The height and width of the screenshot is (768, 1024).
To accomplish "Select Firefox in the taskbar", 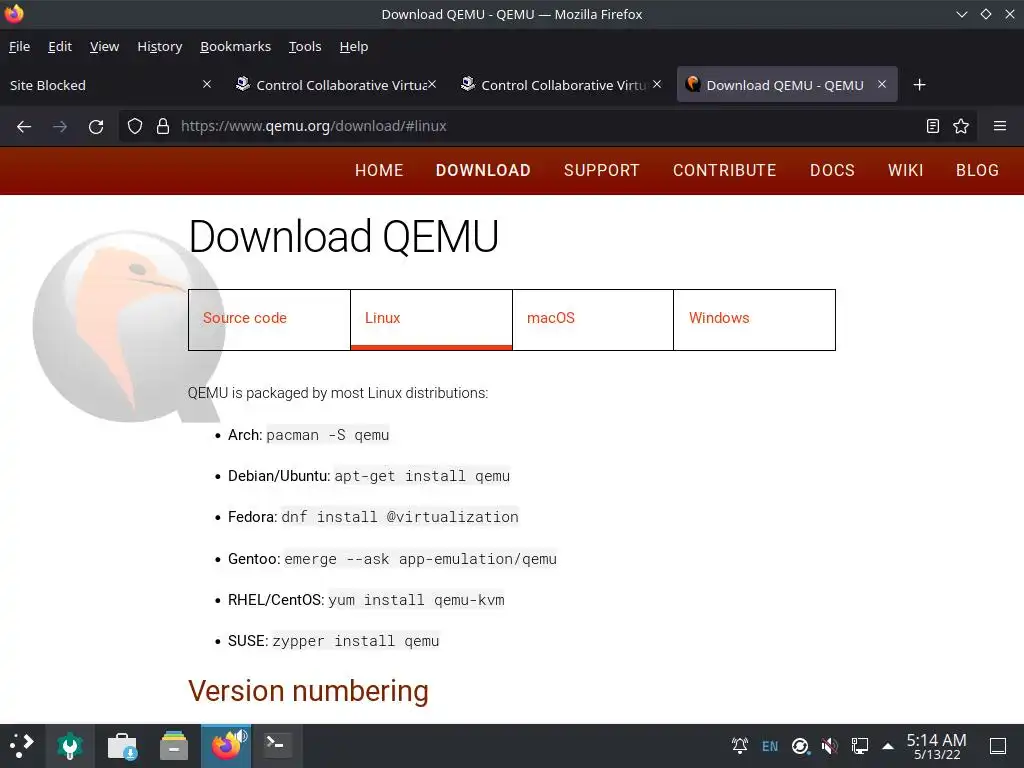I will click(226, 746).
